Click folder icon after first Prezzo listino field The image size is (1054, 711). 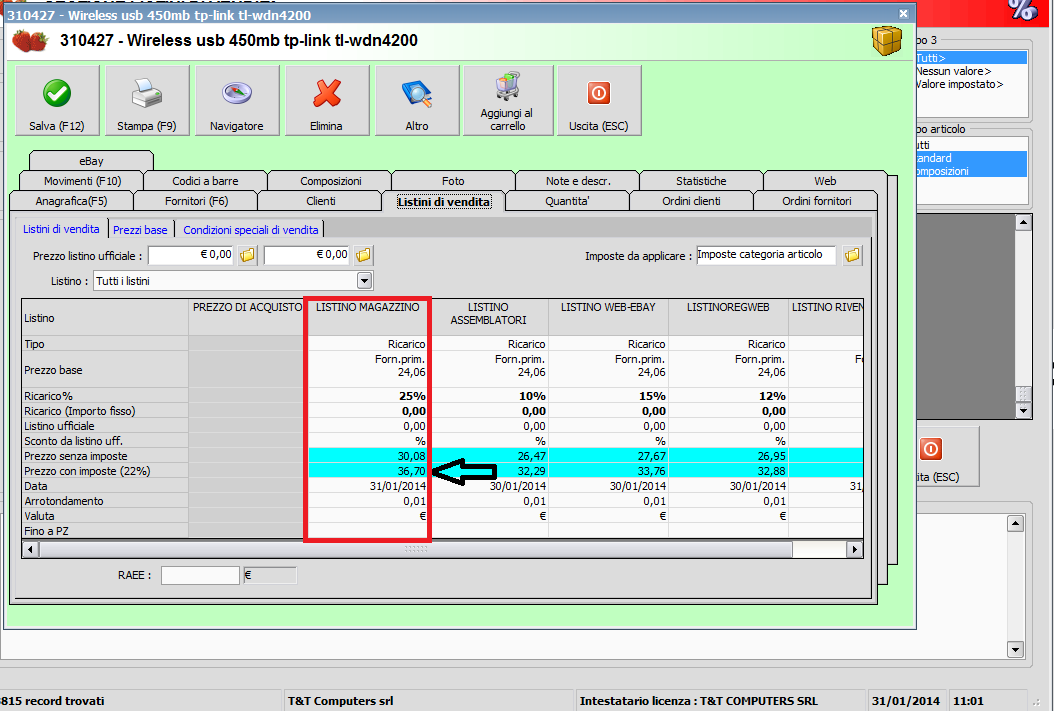[247, 255]
